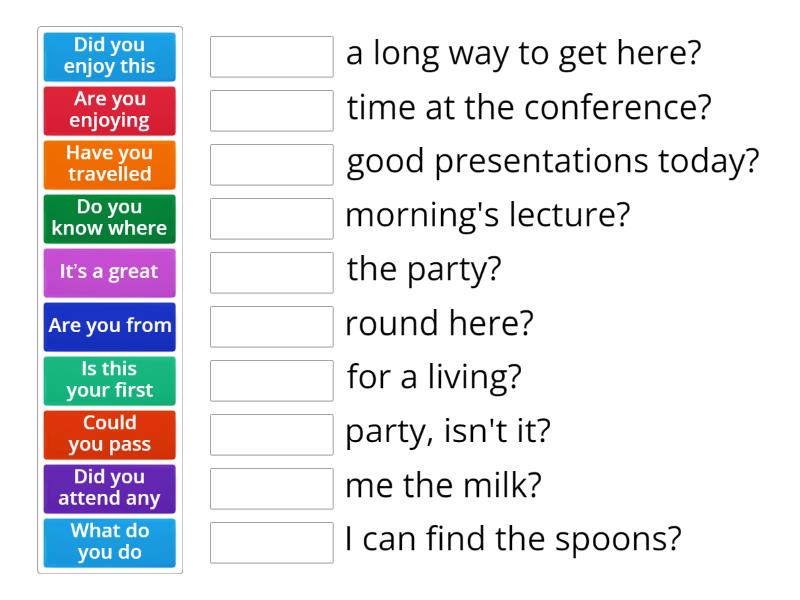
Task: Select the answer box before 'the party?'
Action: coord(272,273)
